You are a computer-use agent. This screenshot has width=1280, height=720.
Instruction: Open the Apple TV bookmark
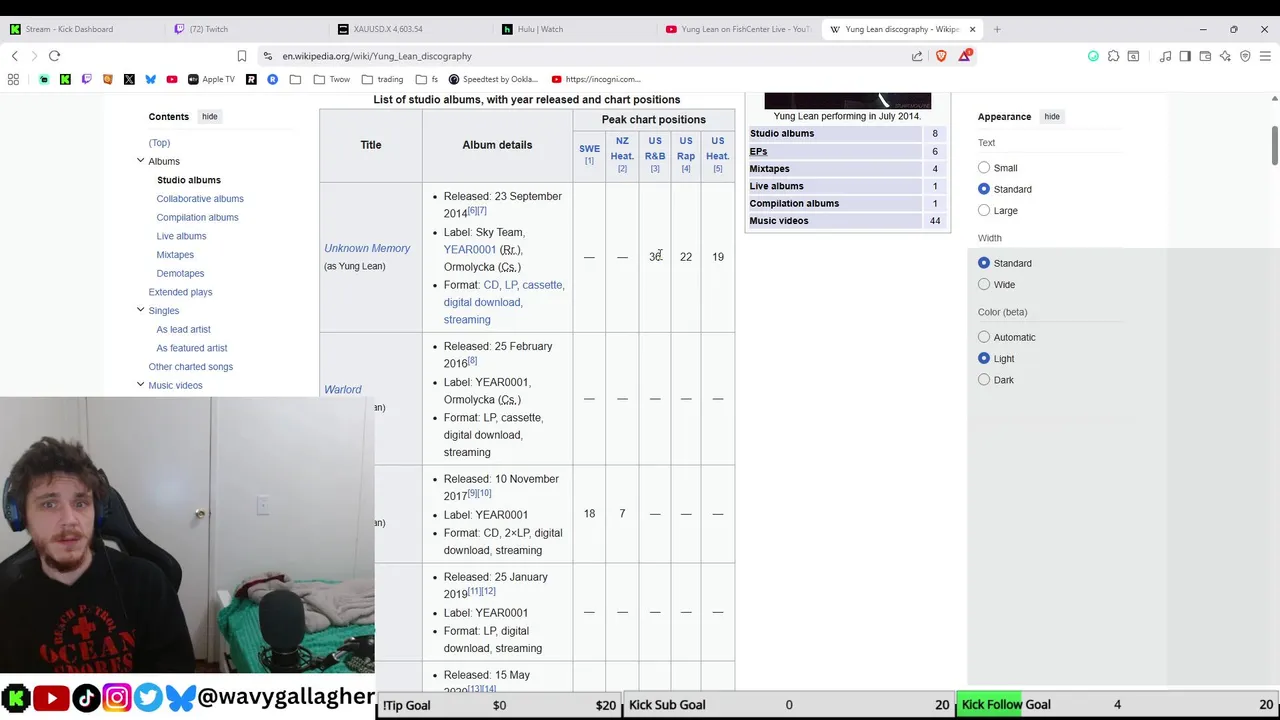[x=211, y=79]
